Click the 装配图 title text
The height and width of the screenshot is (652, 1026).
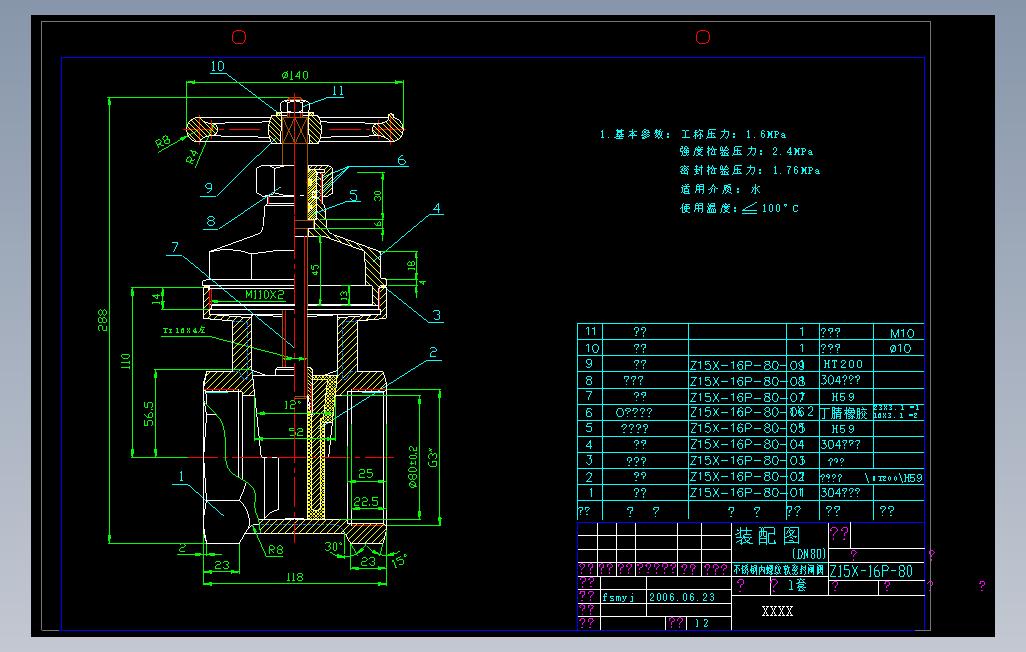(768, 536)
